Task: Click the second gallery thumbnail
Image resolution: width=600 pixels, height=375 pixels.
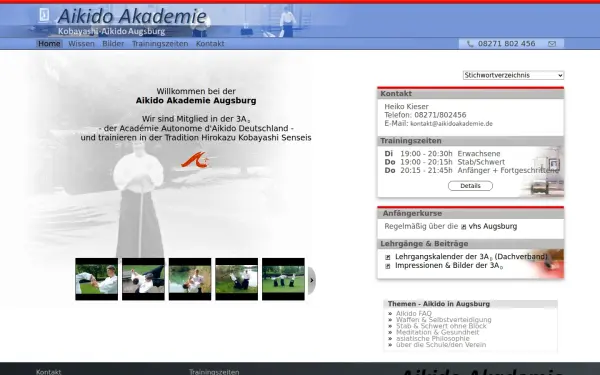Action: (x=143, y=279)
